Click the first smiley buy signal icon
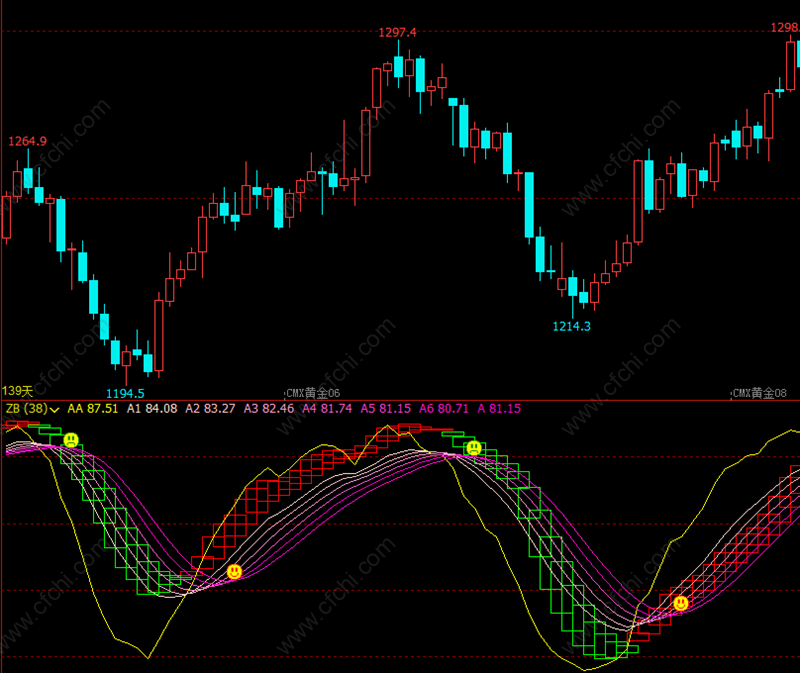This screenshot has width=800, height=673. pyautogui.click(x=234, y=571)
